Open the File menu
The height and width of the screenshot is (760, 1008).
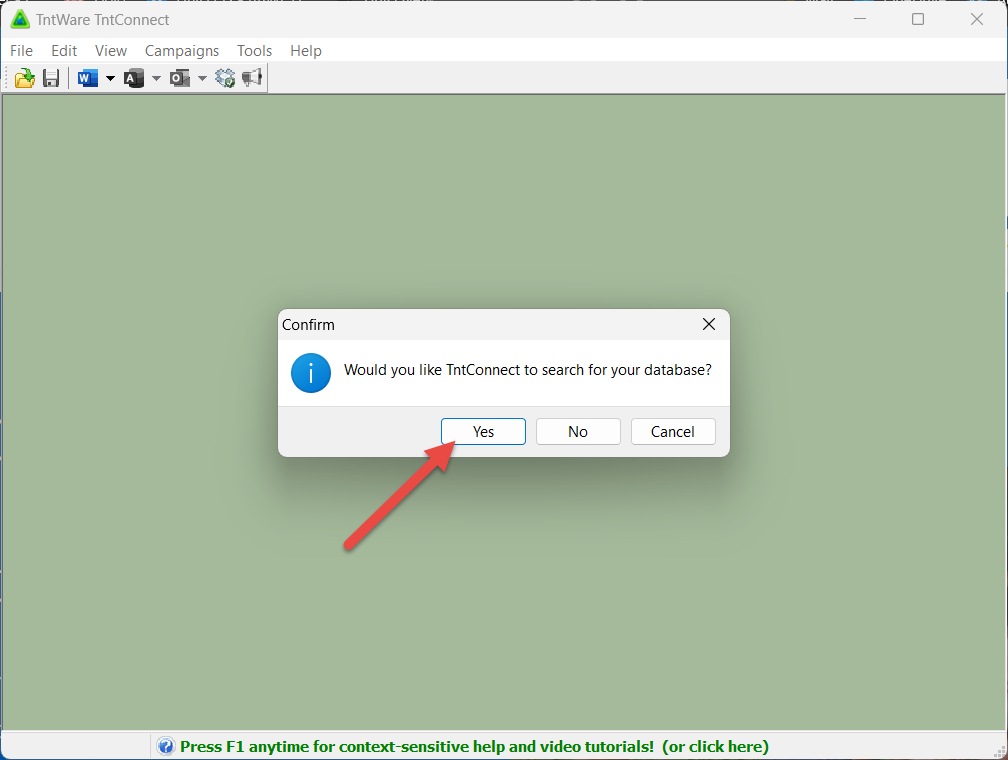pyautogui.click(x=21, y=51)
